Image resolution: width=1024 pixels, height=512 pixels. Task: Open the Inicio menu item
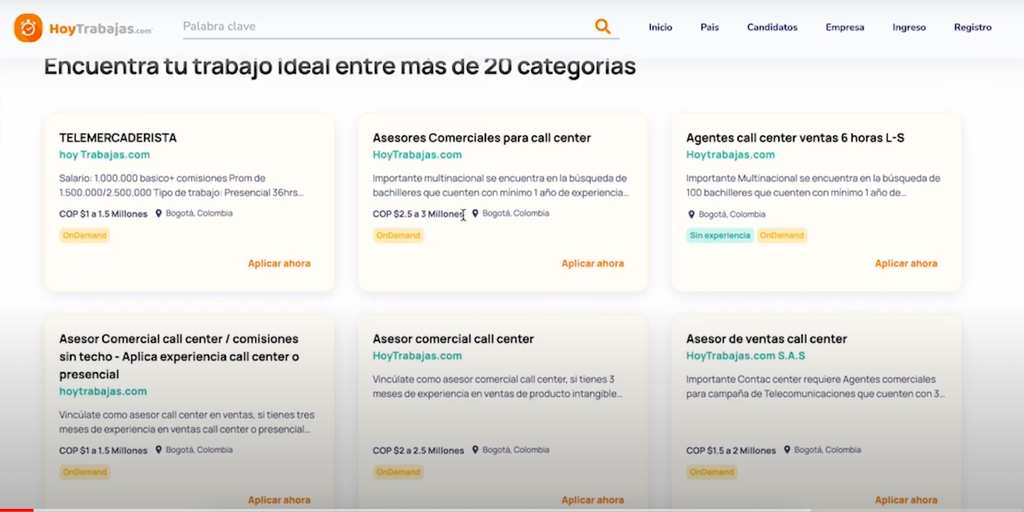click(x=660, y=27)
